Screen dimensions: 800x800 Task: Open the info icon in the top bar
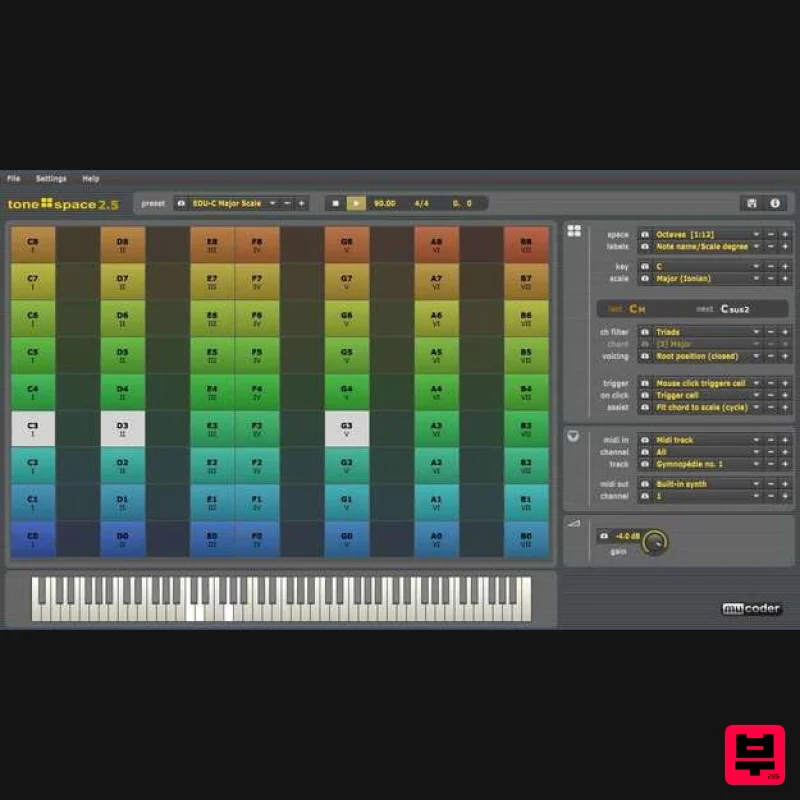pyautogui.click(x=774, y=203)
